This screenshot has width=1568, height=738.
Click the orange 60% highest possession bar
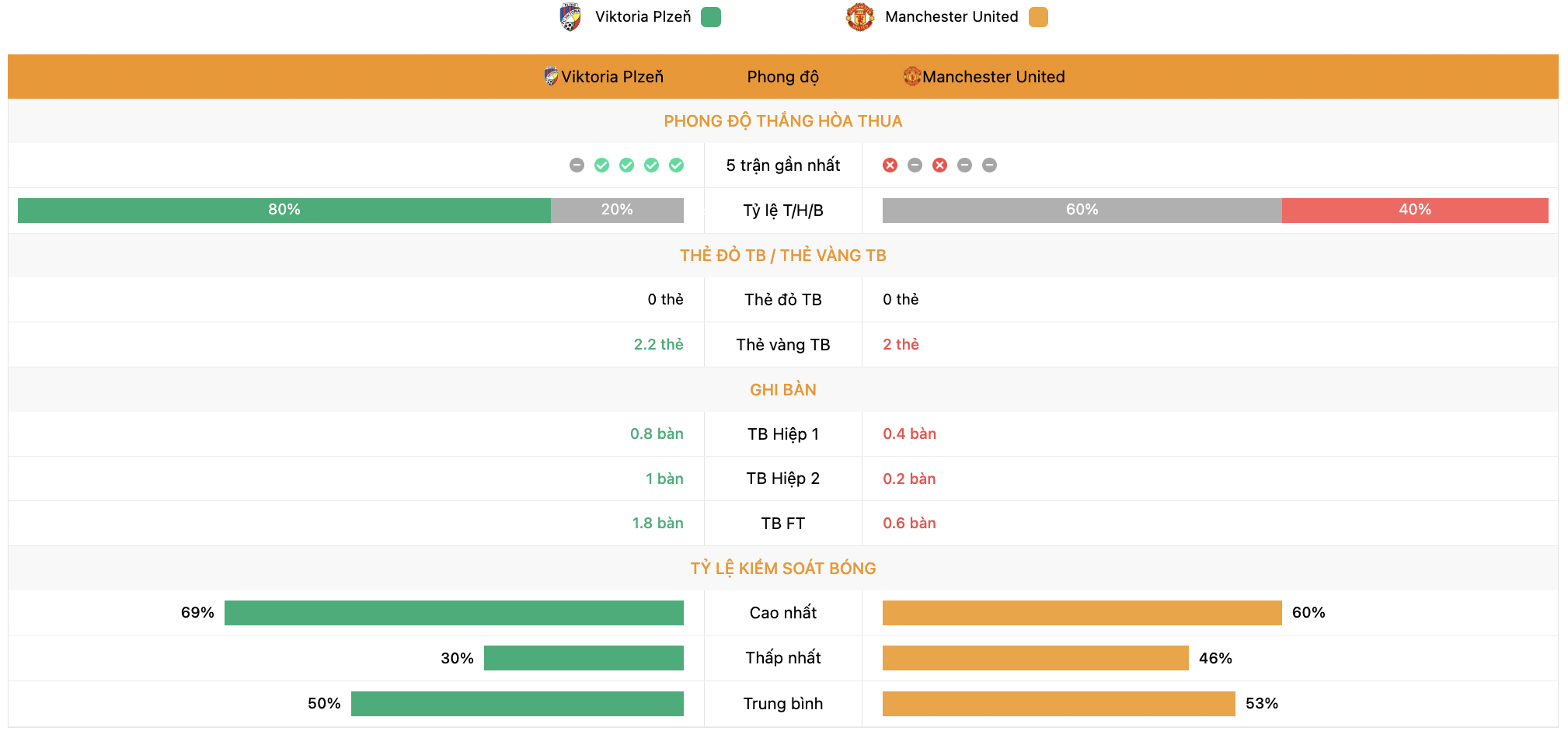point(1082,613)
